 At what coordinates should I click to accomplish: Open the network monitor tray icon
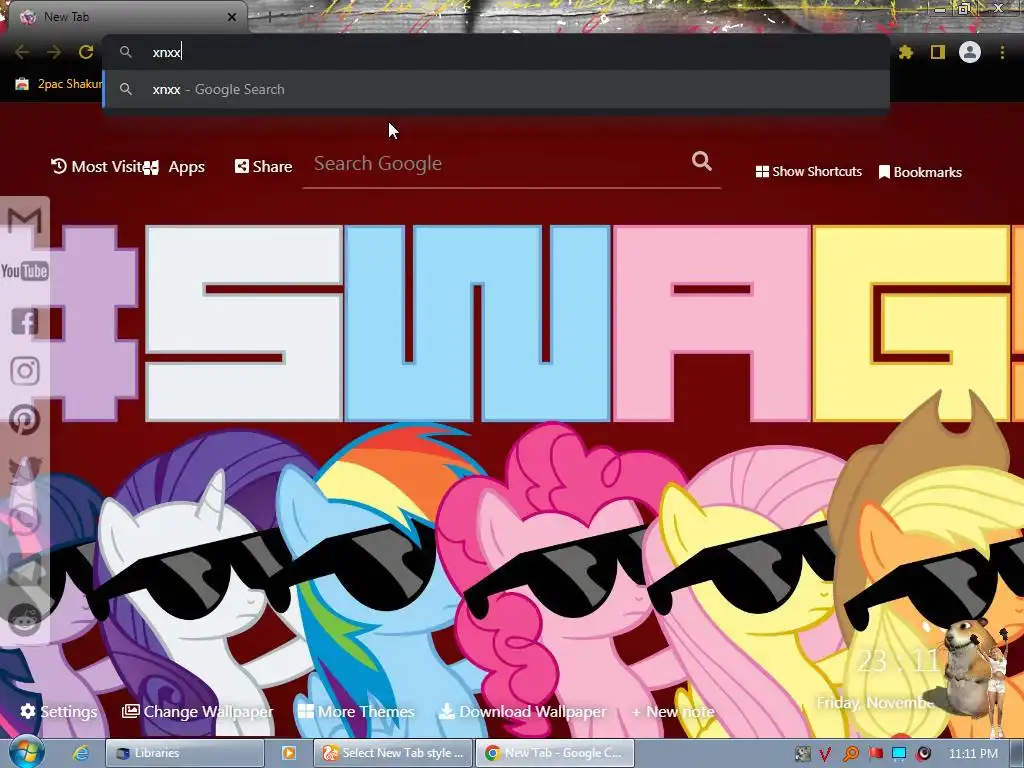899,754
